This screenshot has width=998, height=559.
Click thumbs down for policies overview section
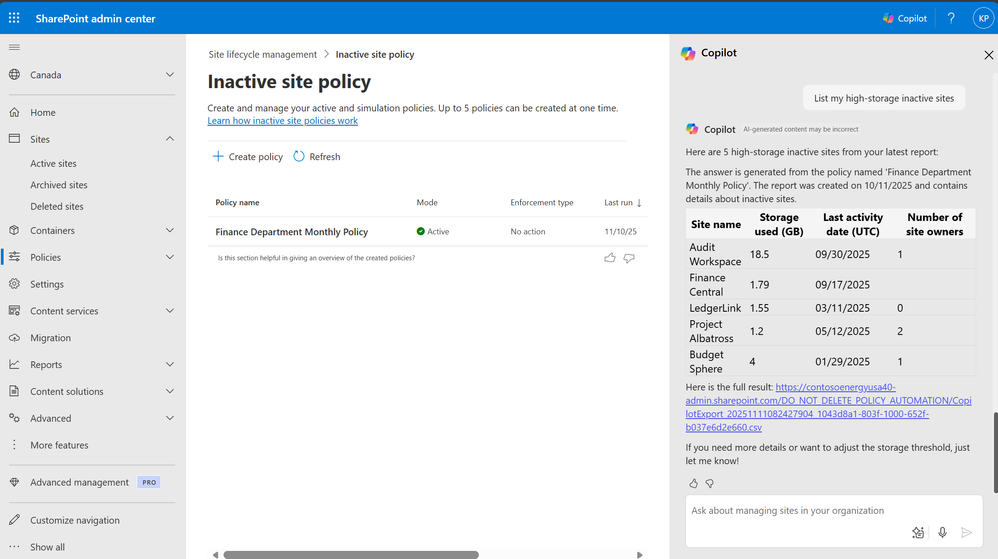click(629, 258)
